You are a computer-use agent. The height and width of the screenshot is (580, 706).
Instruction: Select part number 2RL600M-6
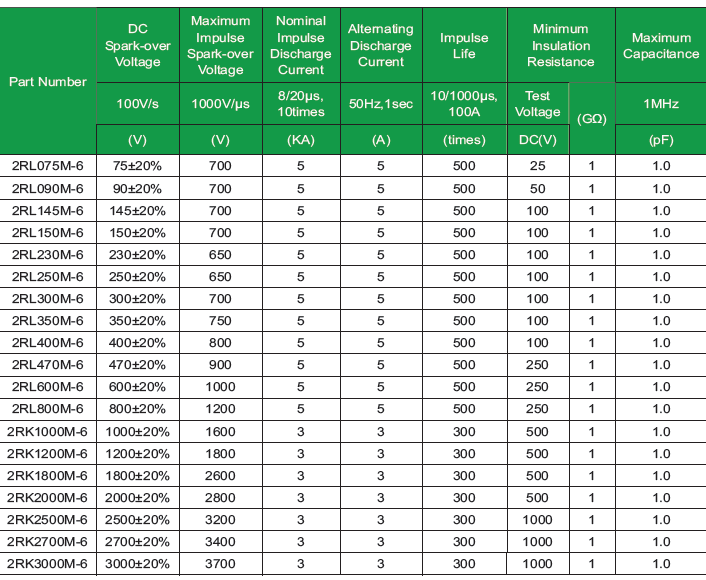(48, 387)
